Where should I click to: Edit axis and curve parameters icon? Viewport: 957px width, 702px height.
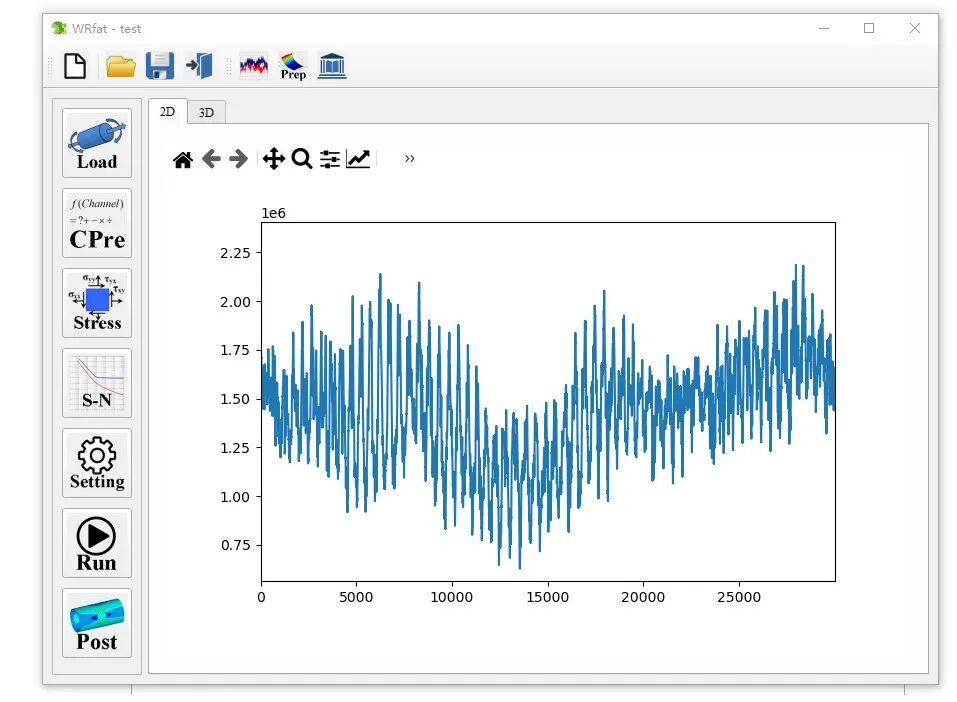[358, 159]
